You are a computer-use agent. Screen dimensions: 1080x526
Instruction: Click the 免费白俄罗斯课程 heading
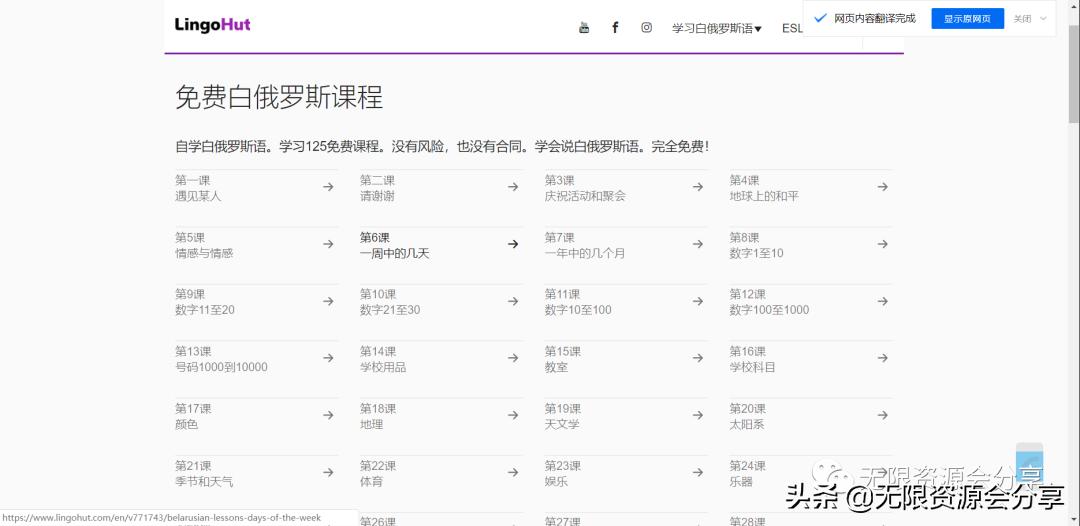279,98
